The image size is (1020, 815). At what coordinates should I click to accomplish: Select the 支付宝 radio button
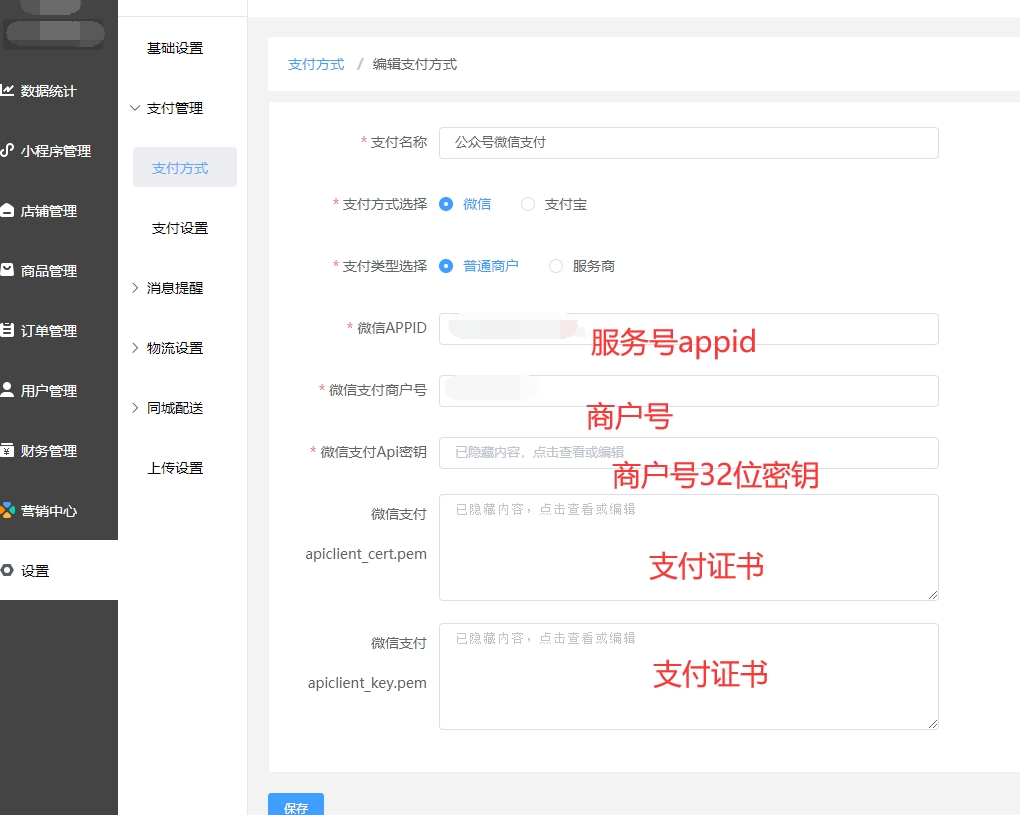pyautogui.click(x=528, y=204)
